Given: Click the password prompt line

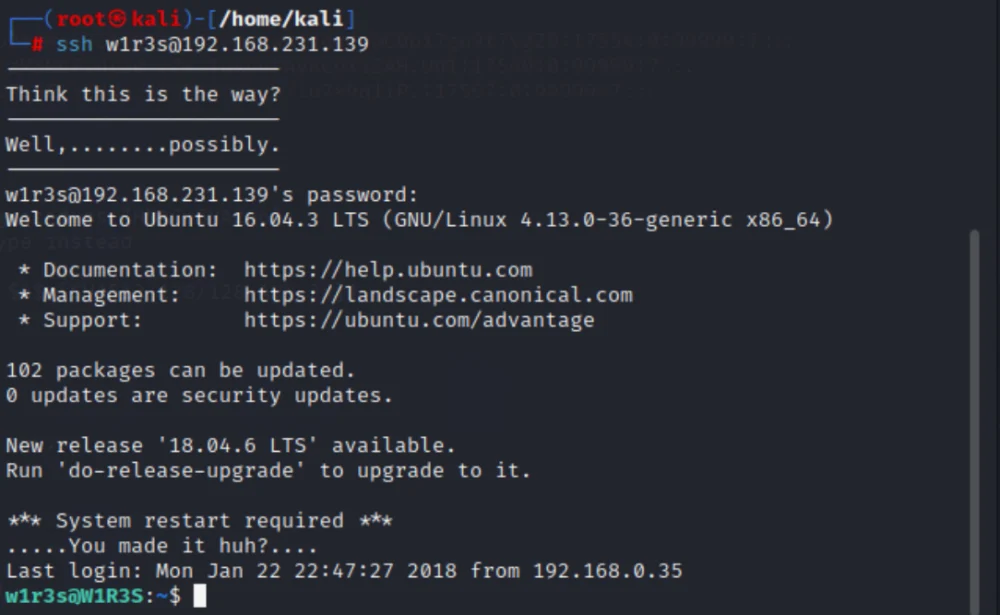Looking at the screenshot, I should pyautogui.click(x=212, y=195).
